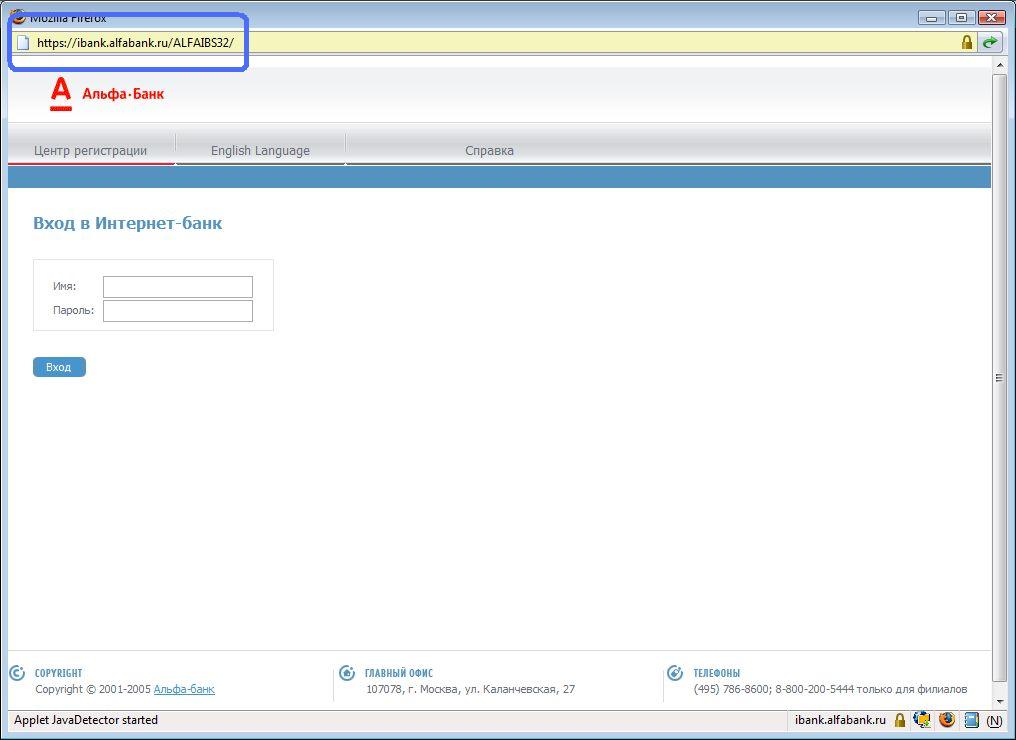
Task: Click the Вход в Интернет-банк heading
Action: click(128, 223)
